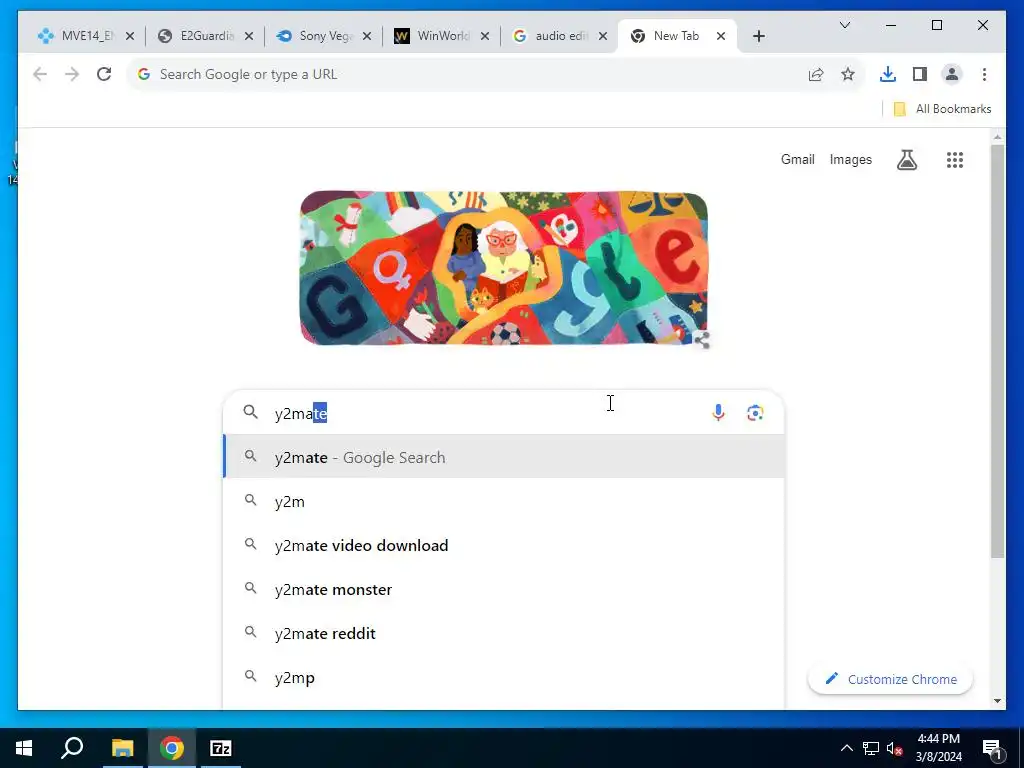Reload the current page

click(x=104, y=74)
